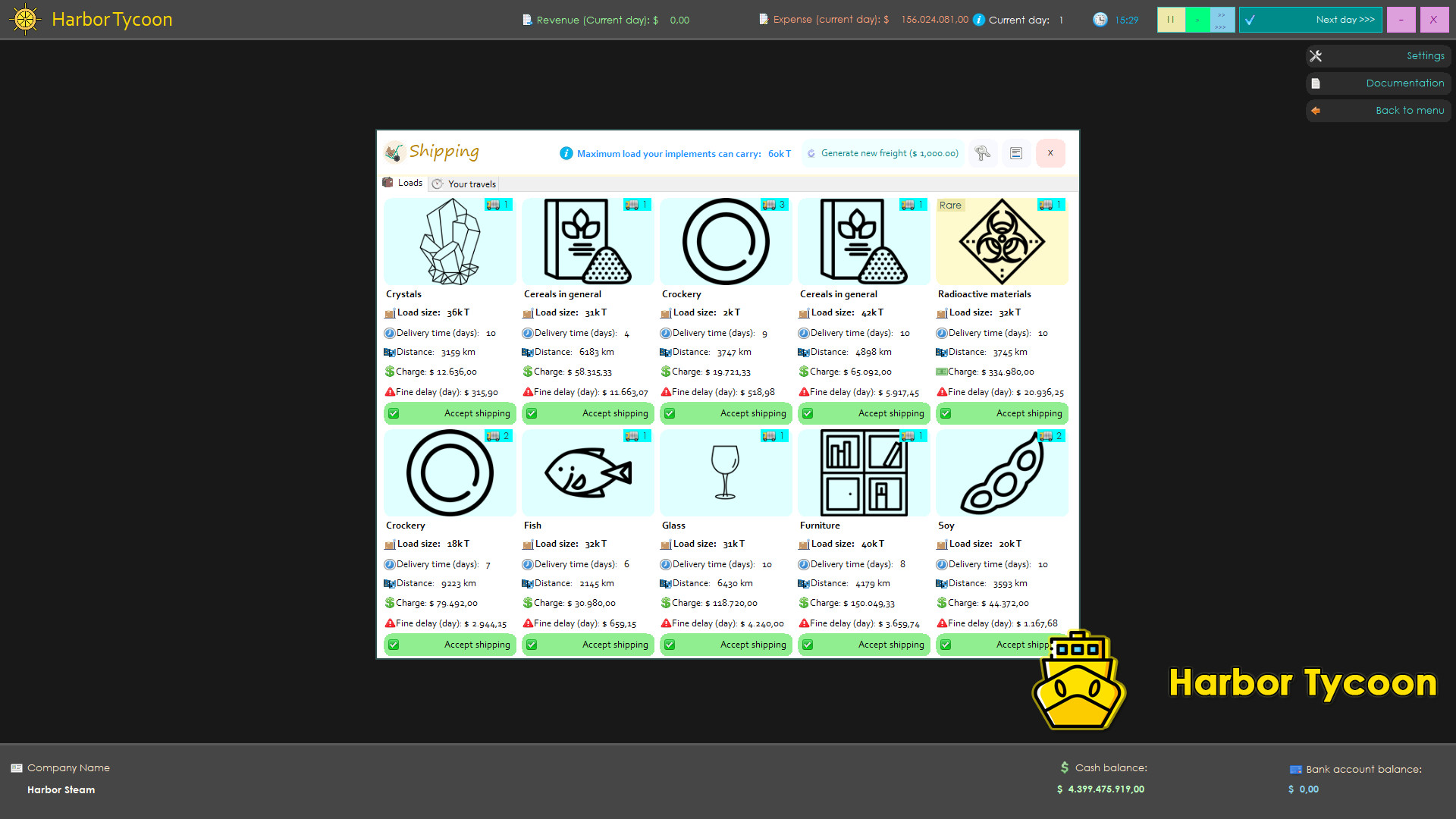Click the dollar icon beside Cash balance
The height and width of the screenshot is (819, 1456).
pyautogui.click(x=1063, y=767)
